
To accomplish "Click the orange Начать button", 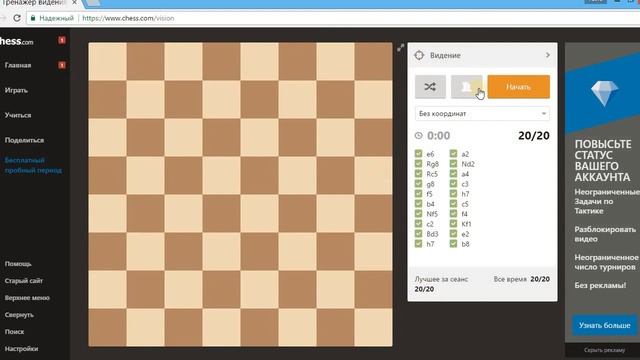I will [x=518, y=87].
